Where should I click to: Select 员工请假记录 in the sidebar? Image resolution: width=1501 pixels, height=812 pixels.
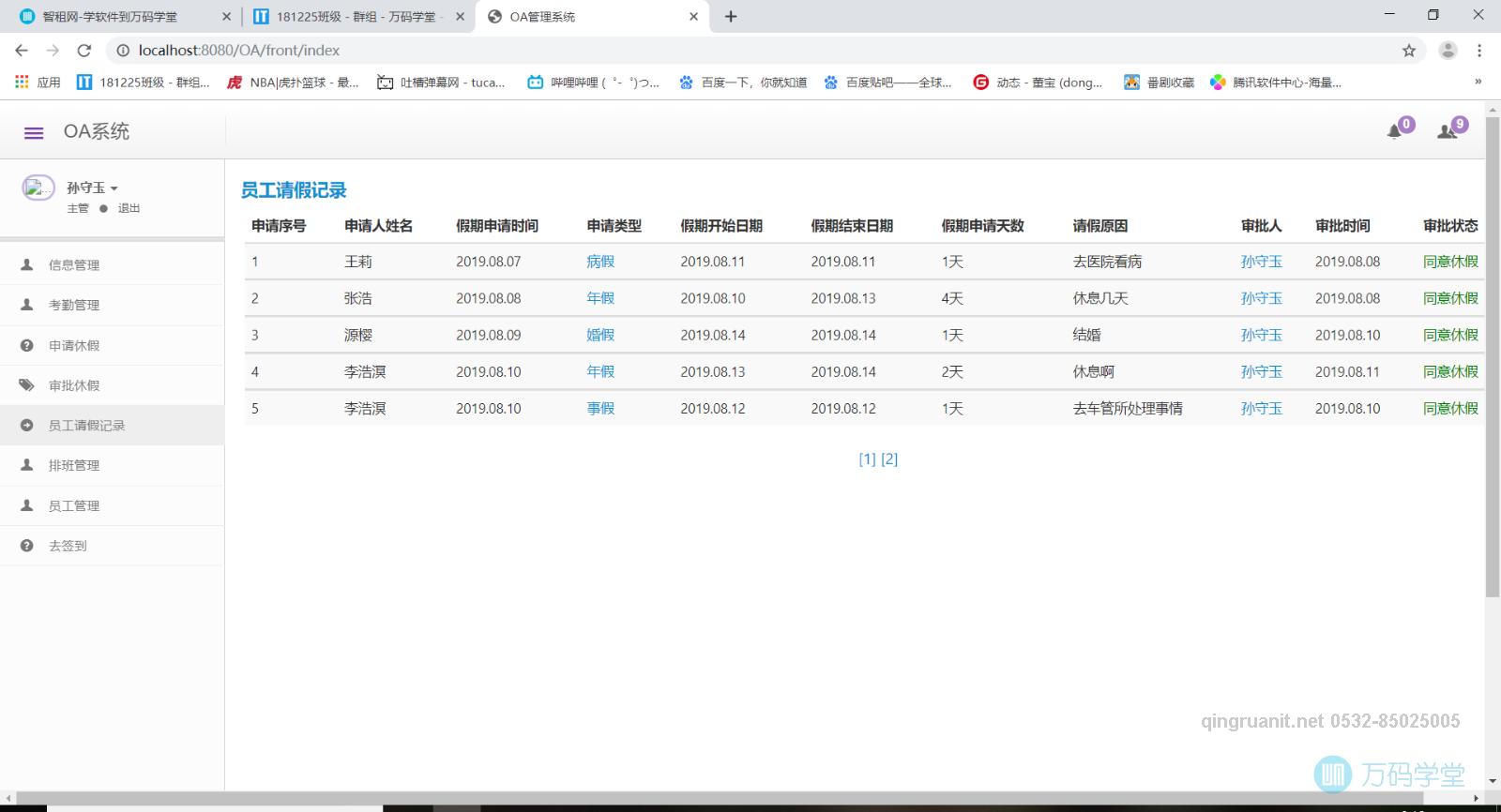point(112,425)
